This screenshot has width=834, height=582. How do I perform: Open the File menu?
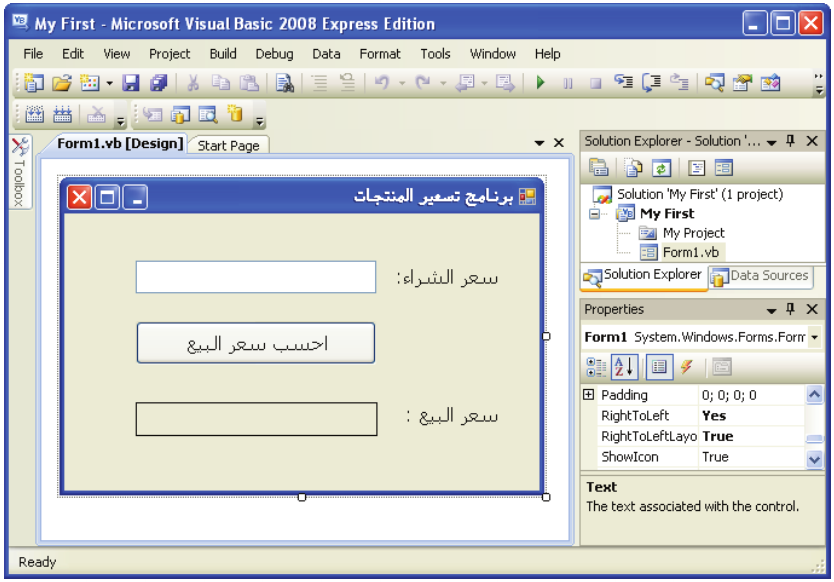[x=33, y=54]
